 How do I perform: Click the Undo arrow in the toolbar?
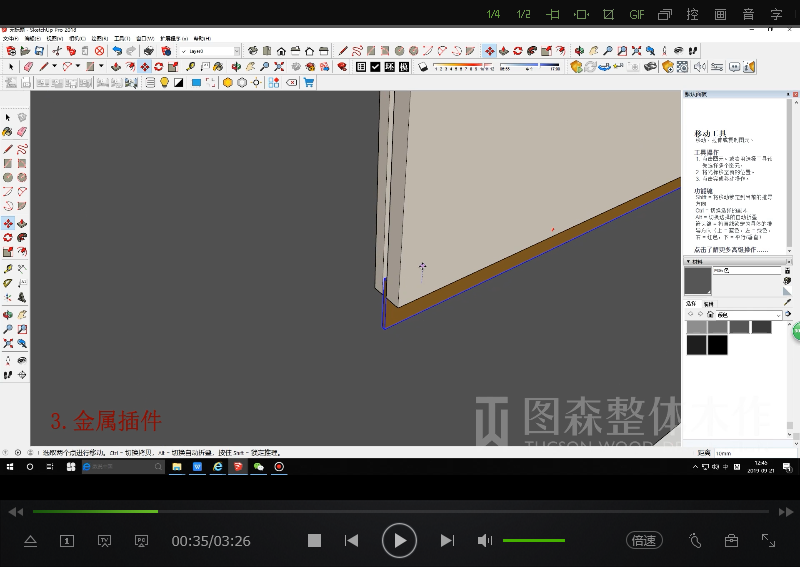click(x=117, y=51)
